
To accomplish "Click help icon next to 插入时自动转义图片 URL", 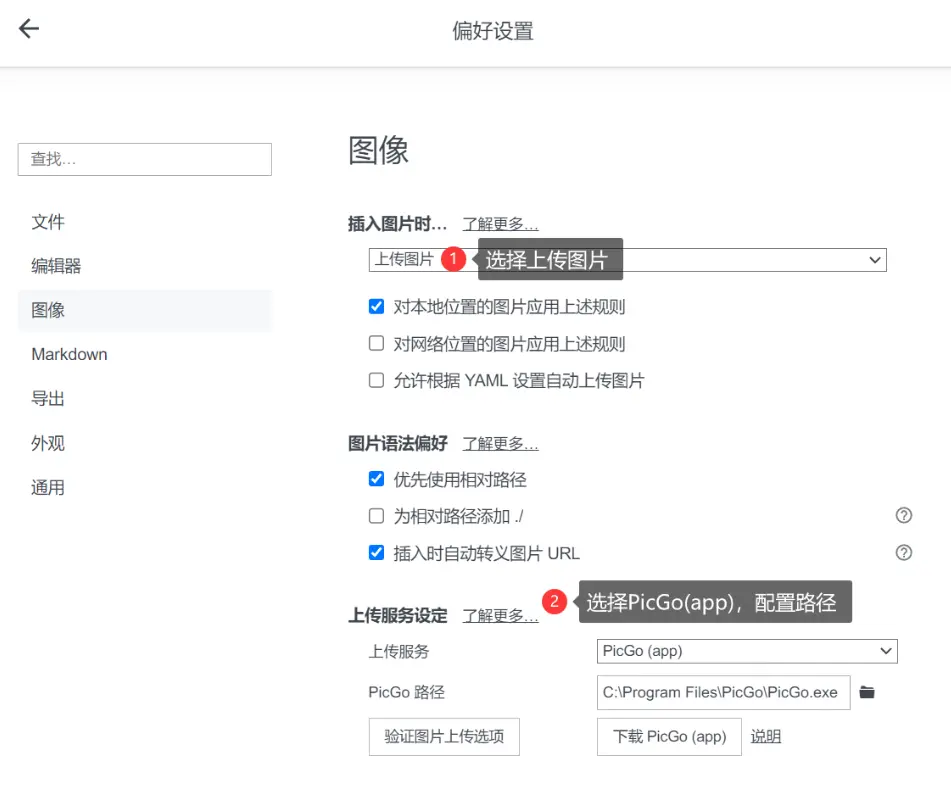I will 903,553.
